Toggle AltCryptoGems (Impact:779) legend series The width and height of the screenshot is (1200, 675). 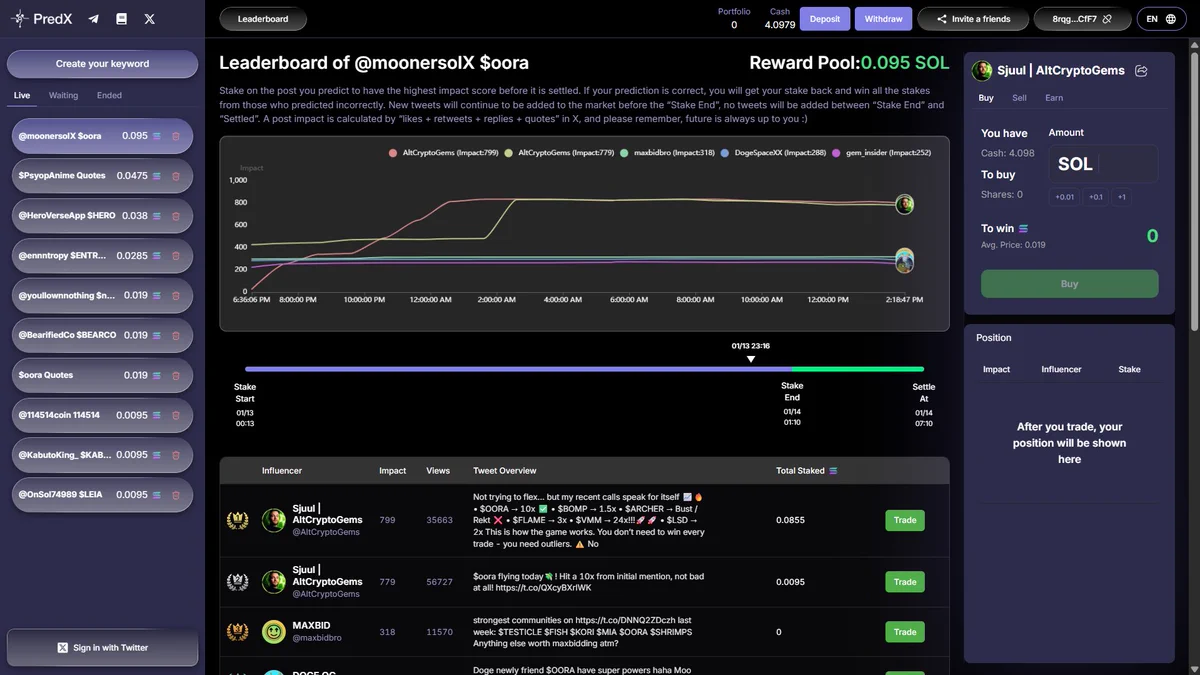pyautogui.click(x=559, y=153)
